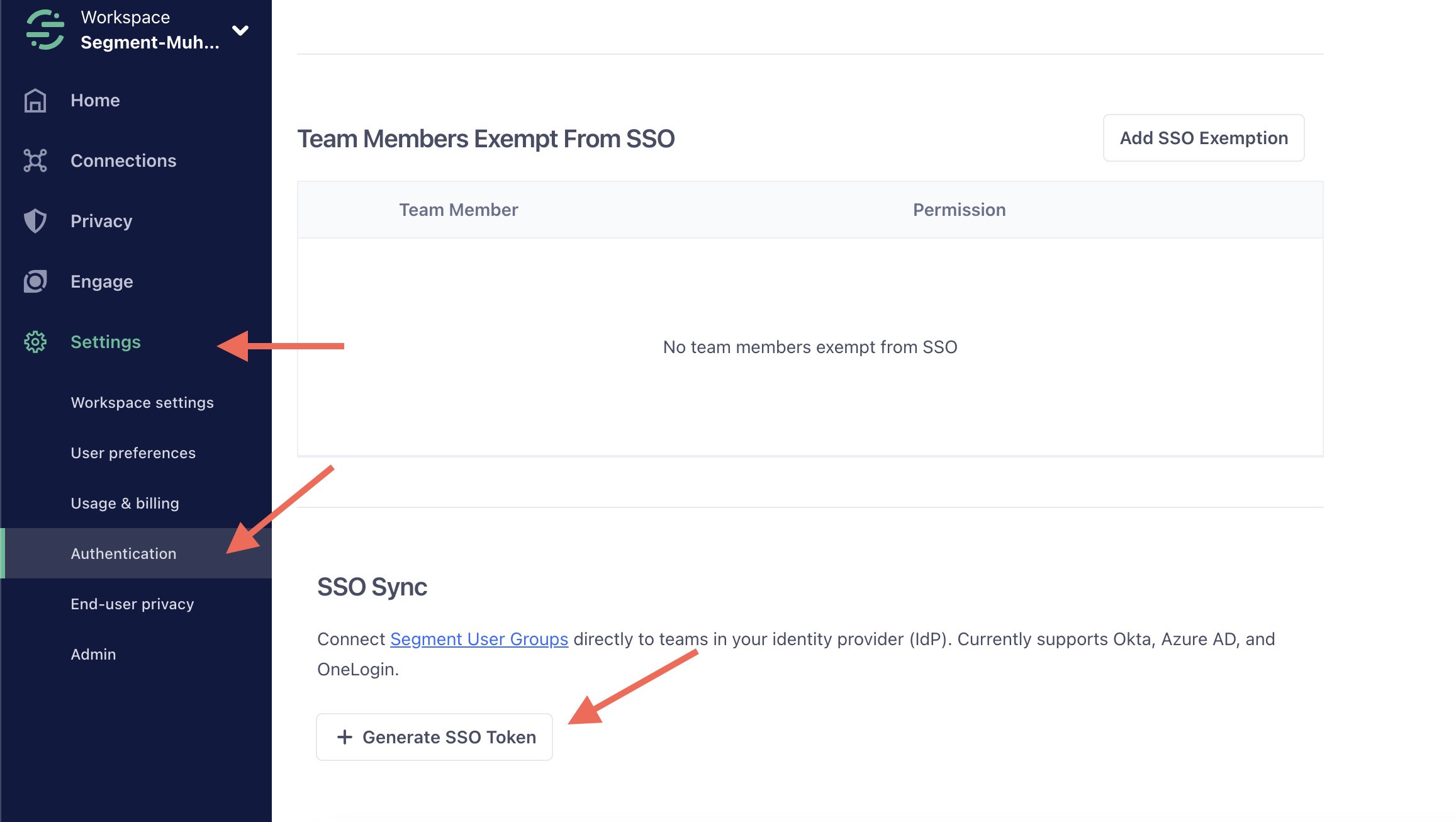Select the Authentication section

click(x=123, y=553)
